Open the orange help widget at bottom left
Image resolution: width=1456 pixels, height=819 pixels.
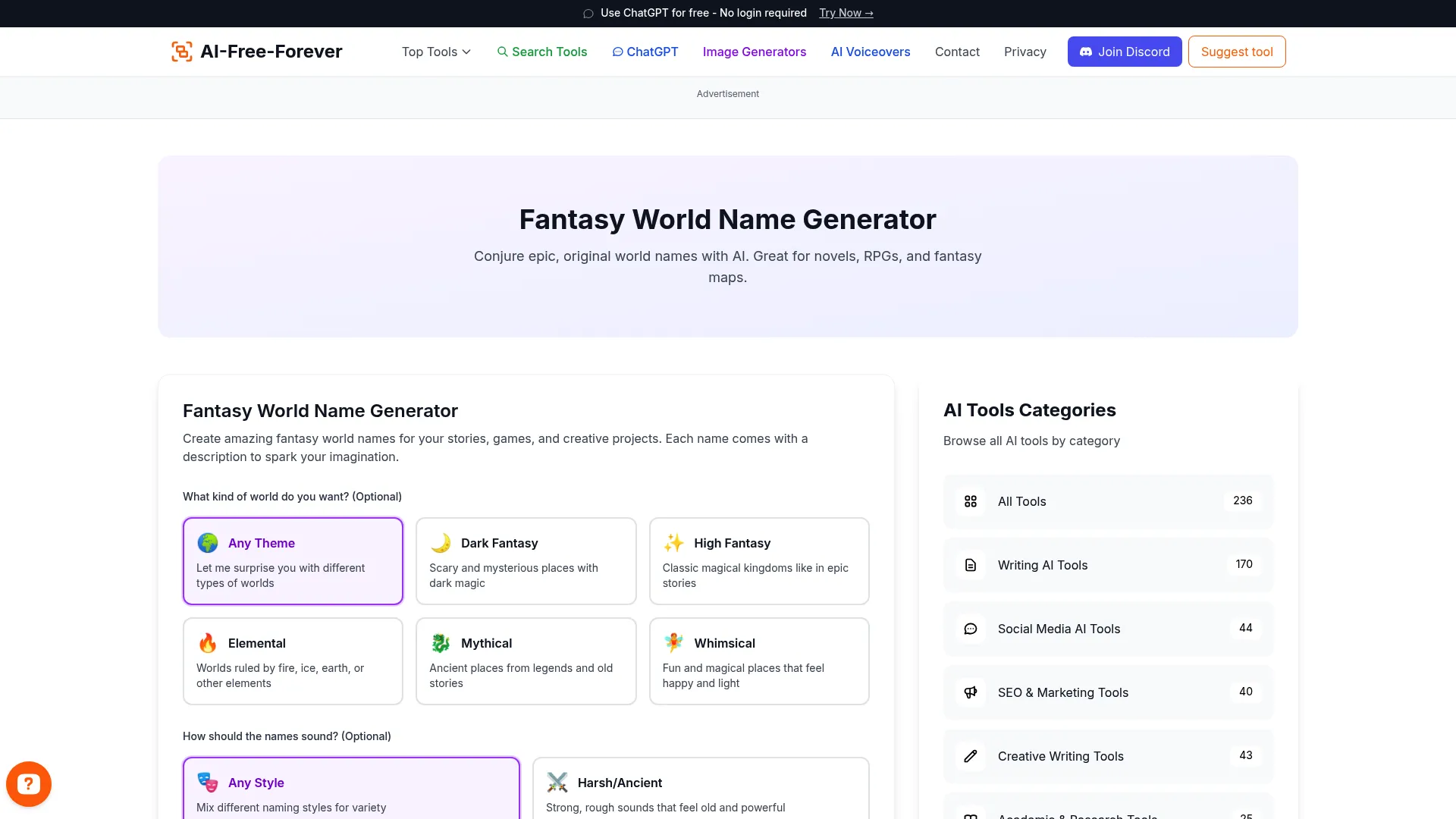28,783
